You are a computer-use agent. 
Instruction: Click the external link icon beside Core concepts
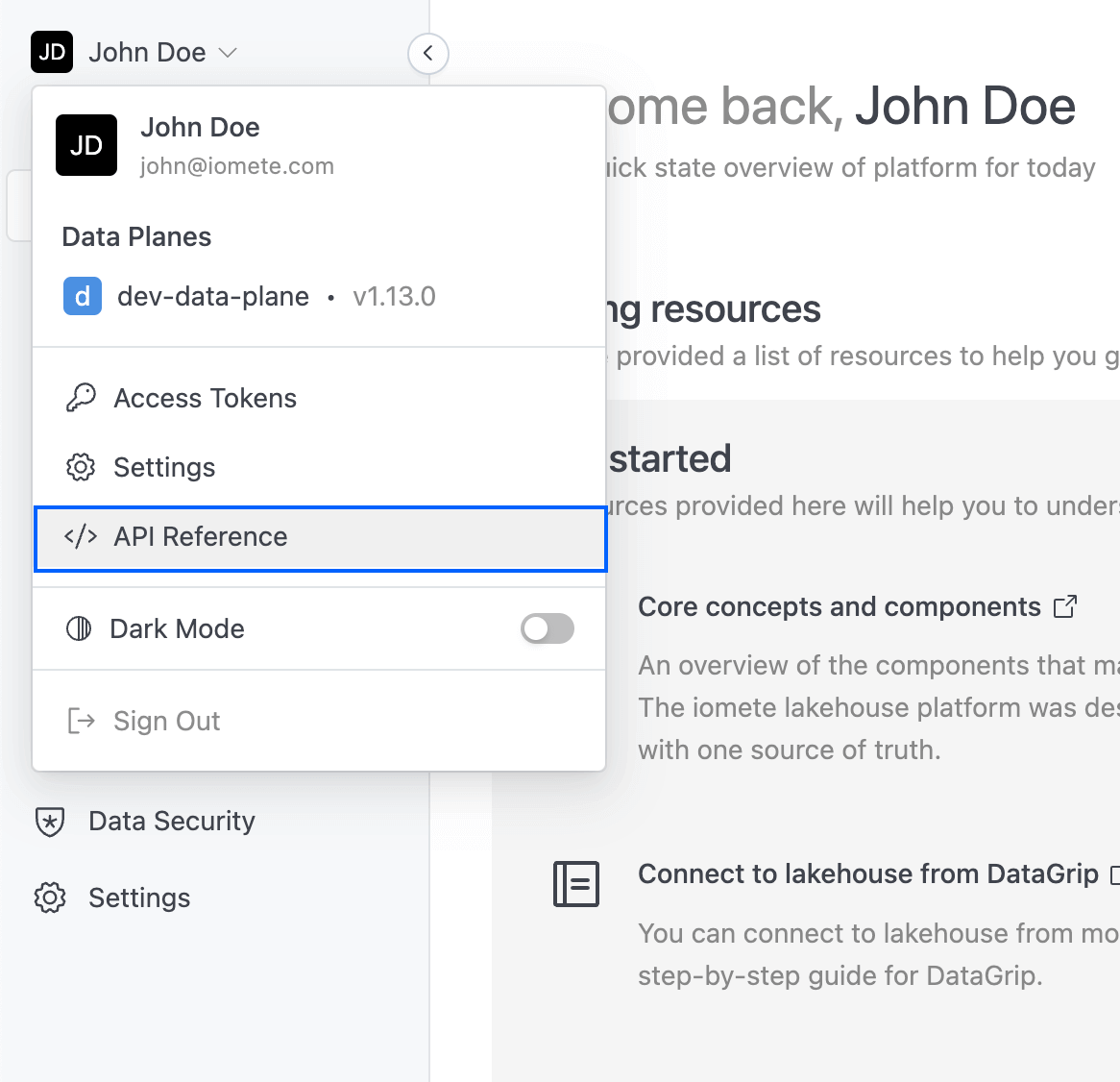click(x=1065, y=606)
